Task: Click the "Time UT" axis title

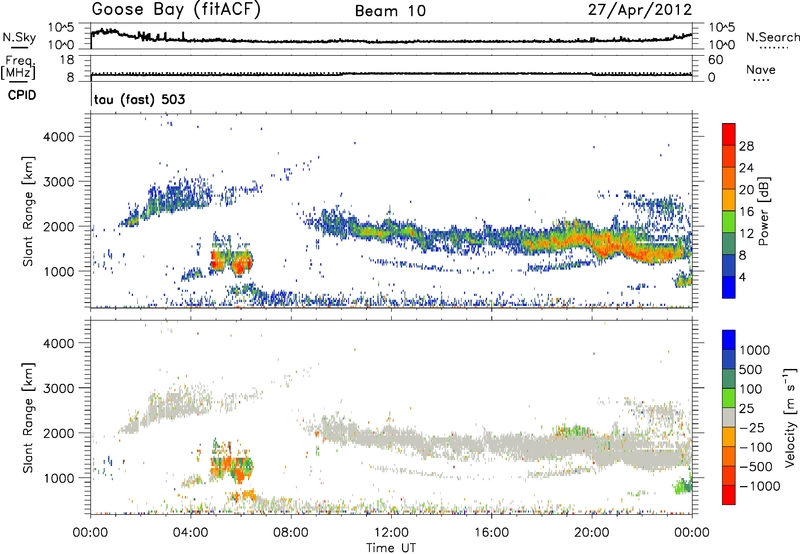Action: click(x=391, y=547)
